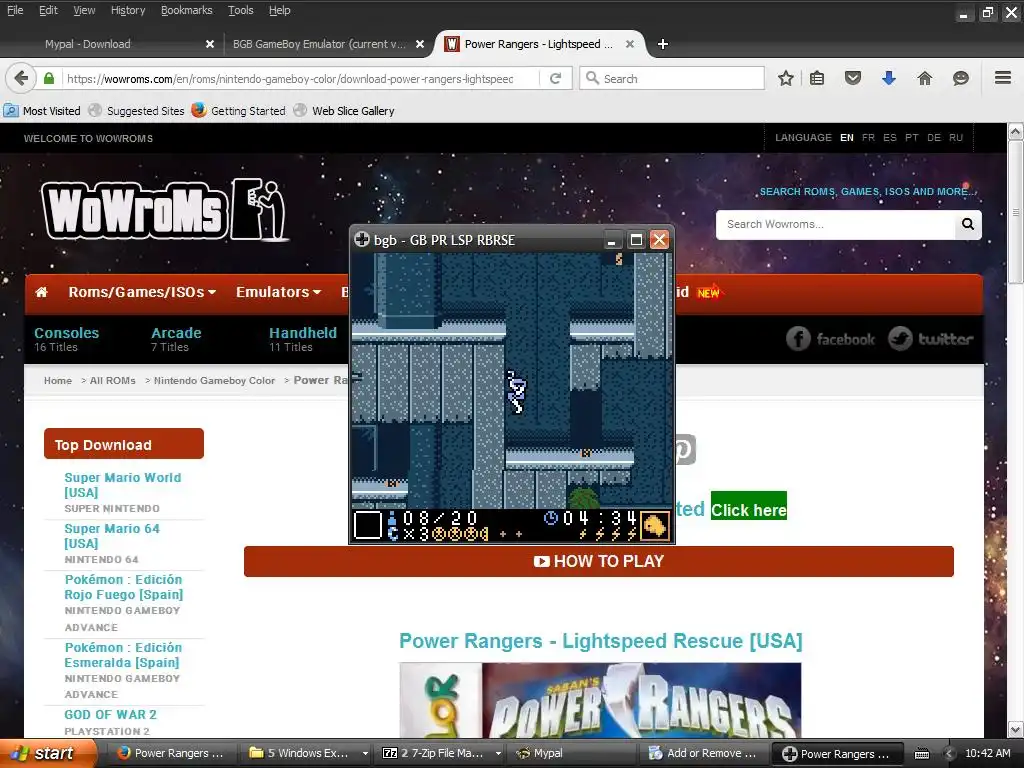The width and height of the screenshot is (1024, 768).
Task: Click the WoWroMs site logo
Action: tap(163, 210)
